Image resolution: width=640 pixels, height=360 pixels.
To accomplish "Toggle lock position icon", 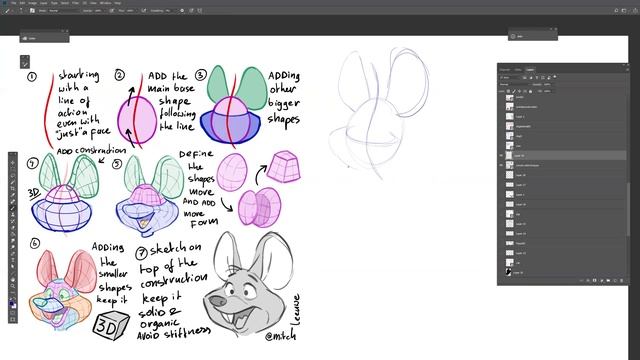I will (x=520, y=91).
